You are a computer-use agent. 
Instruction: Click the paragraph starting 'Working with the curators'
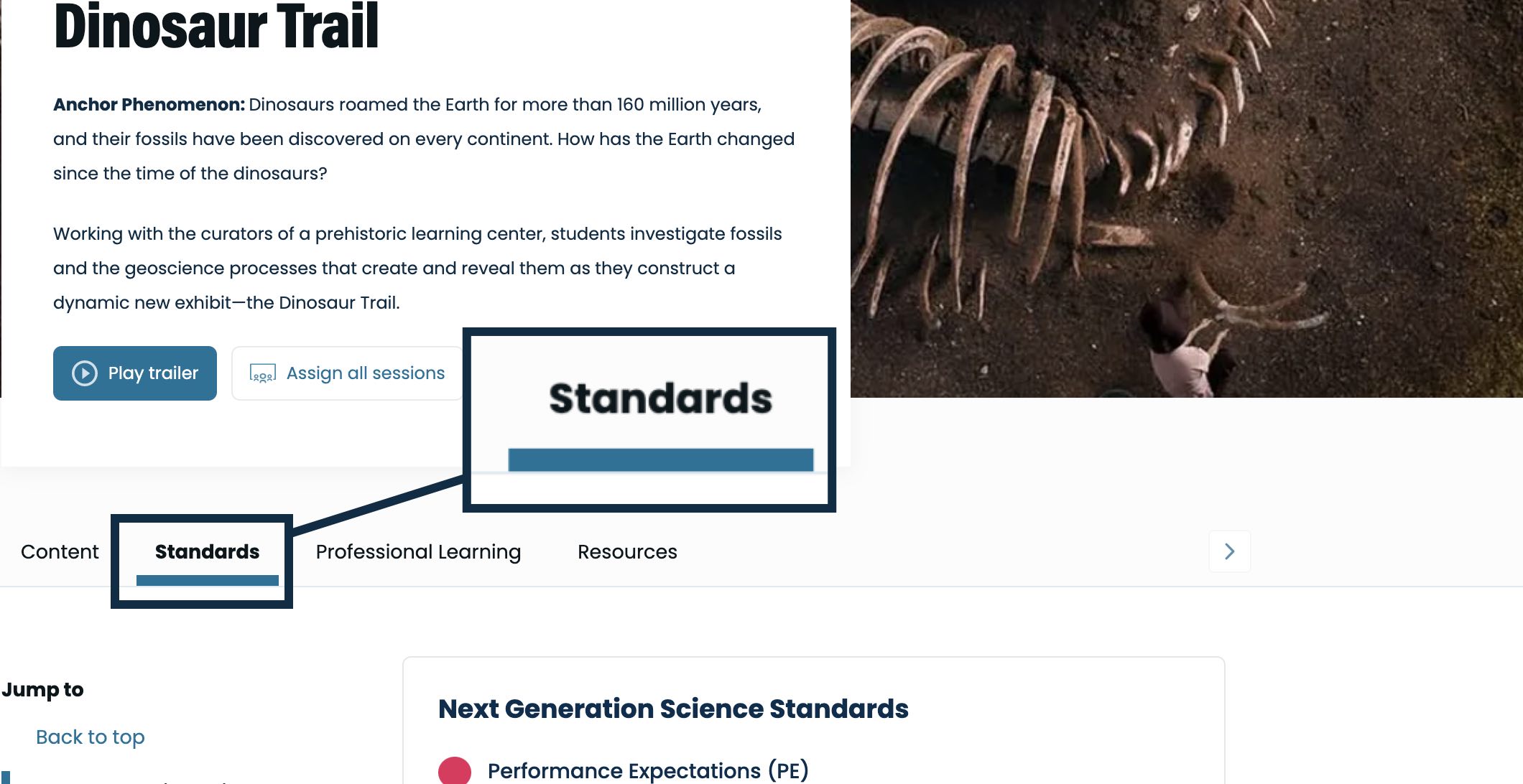pos(417,268)
